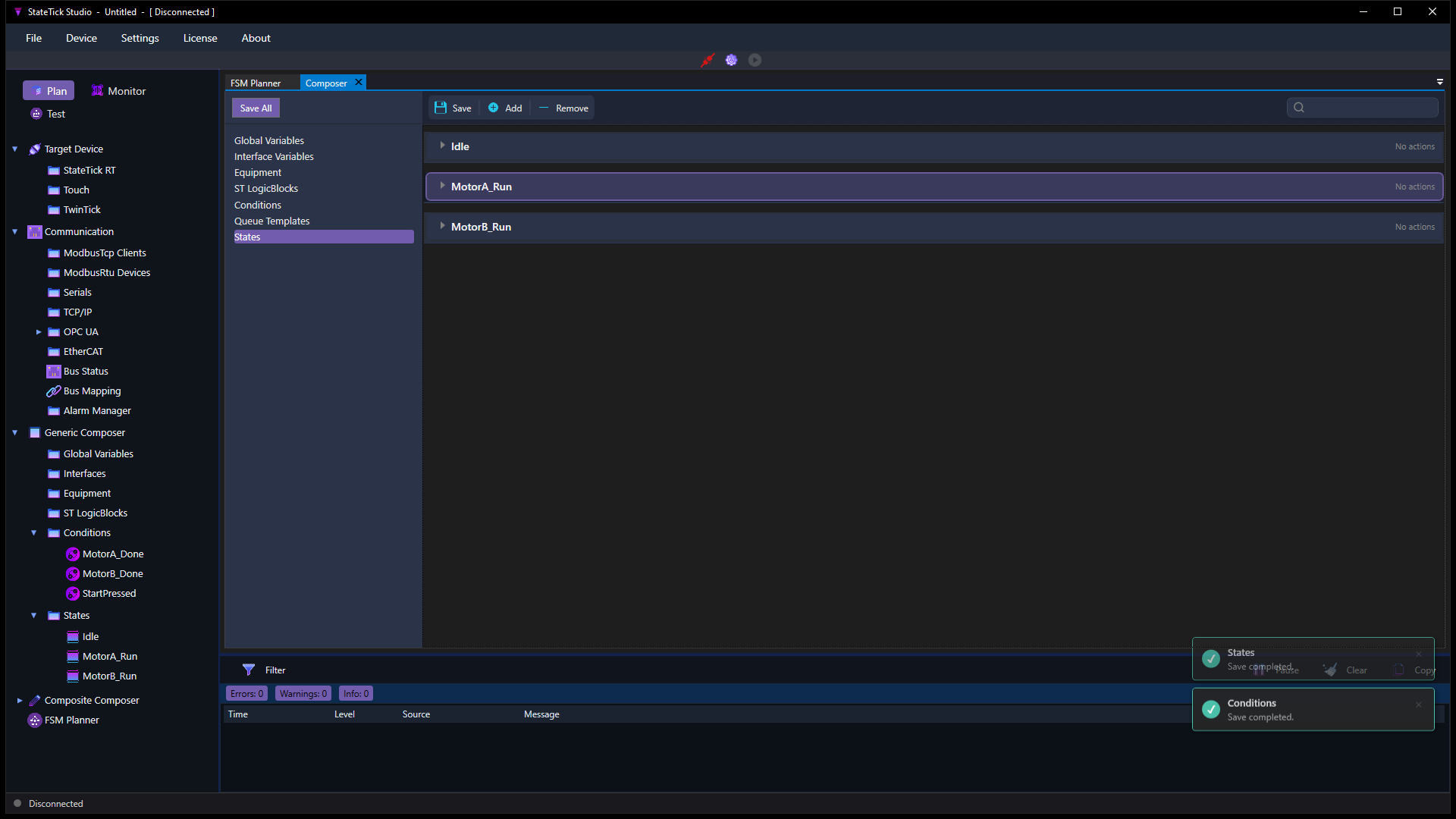Viewport: 1456px width, 819px height.
Task: Open the FSM Planner tree icon
Action: [x=35, y=720]
